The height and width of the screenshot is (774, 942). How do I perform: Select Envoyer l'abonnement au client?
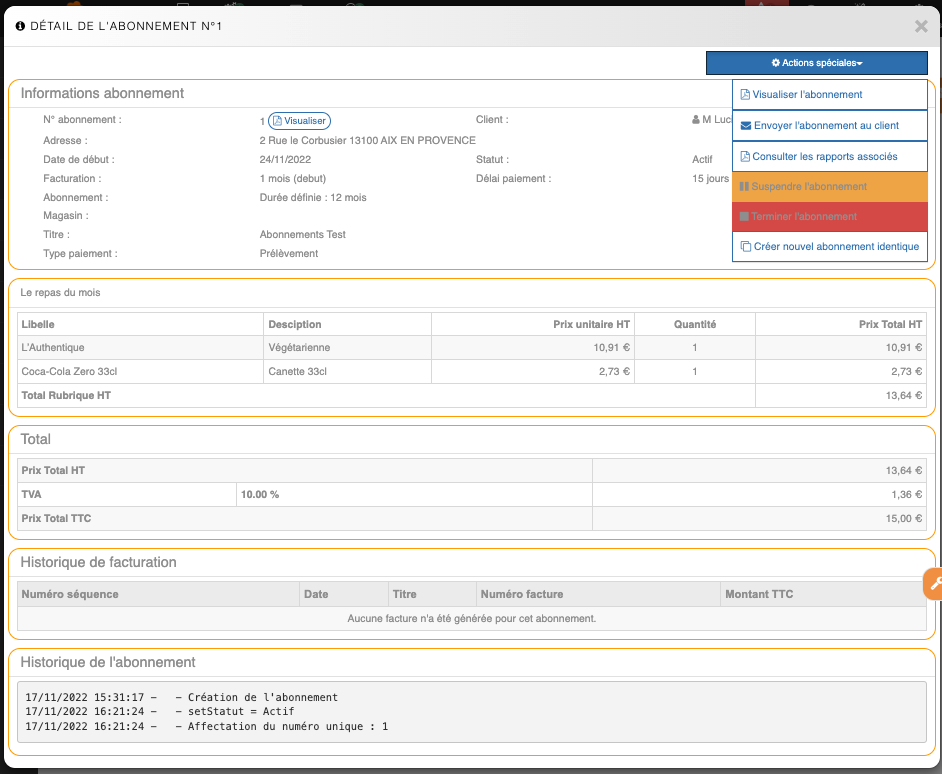click(x=826, y=126)
